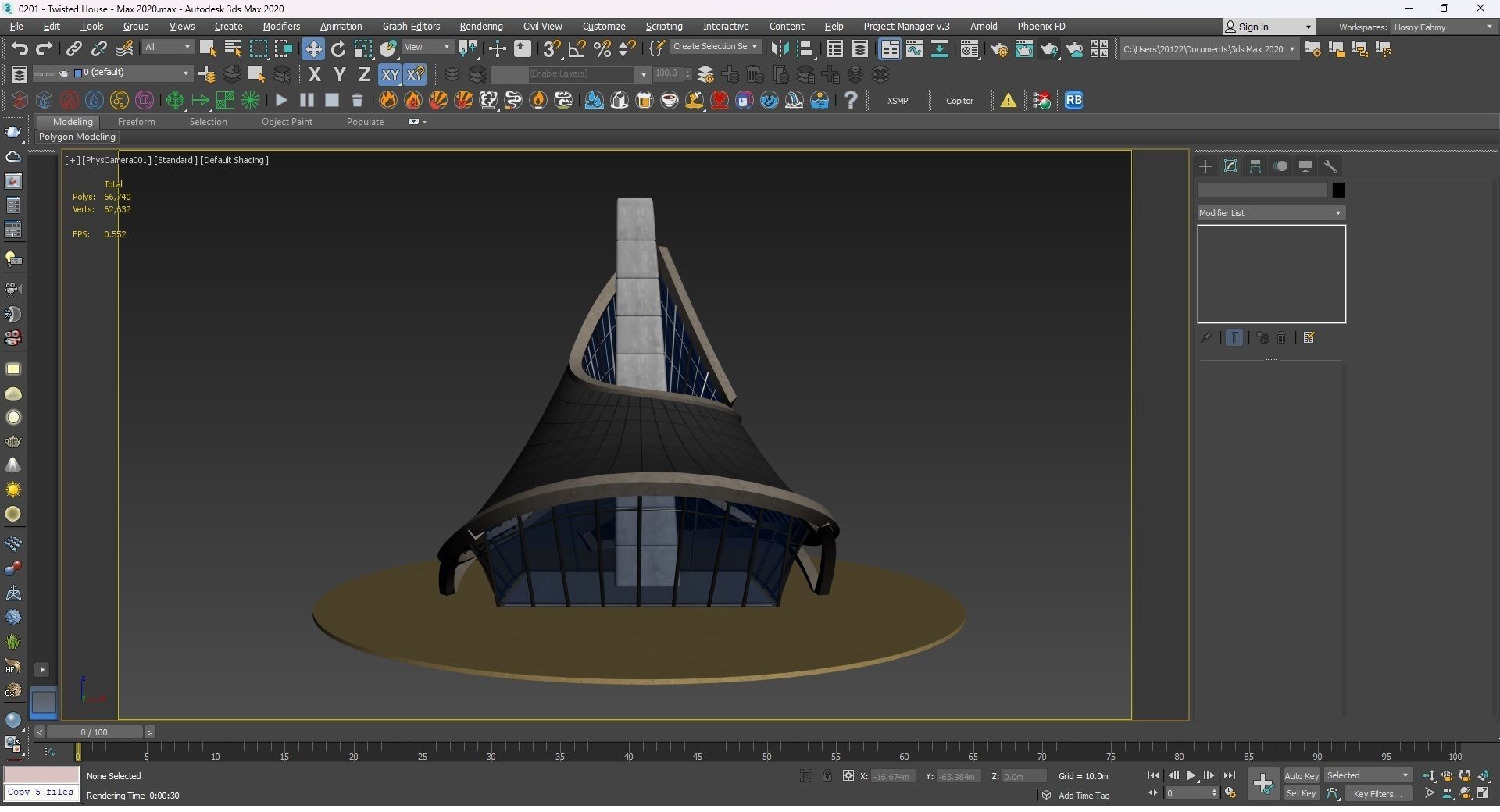Image resolution: width=1500 pixels, height=812 pixels.
Task: Toggle Angle Snap
Action: tap(577, 49)
